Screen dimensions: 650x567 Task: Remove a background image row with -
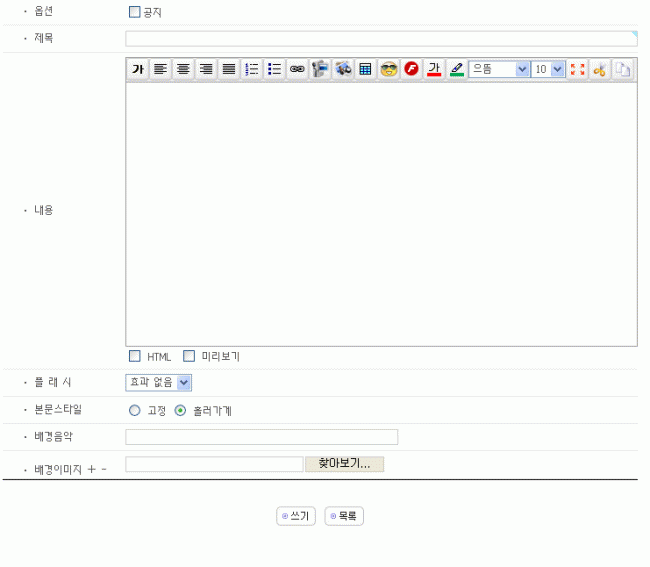[104, 469]
